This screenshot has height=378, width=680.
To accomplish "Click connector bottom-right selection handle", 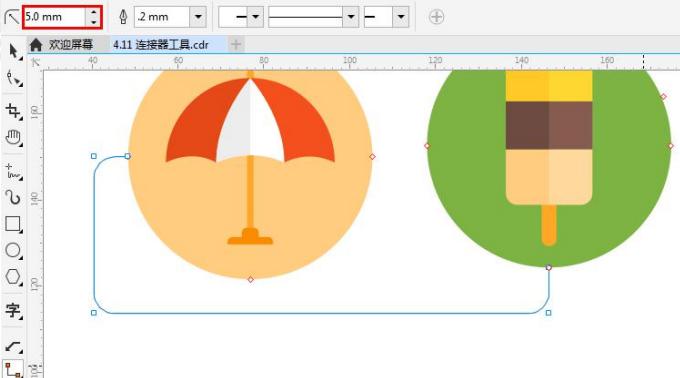I will coord(549,313).
